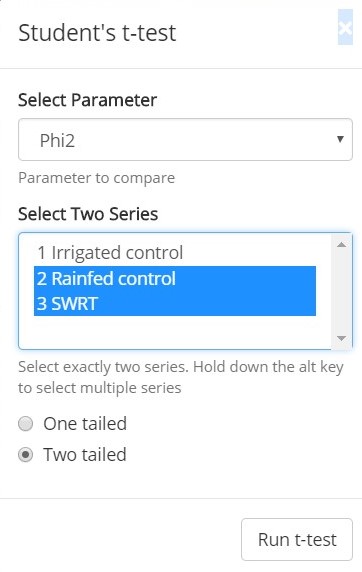The width and height of the screenshot is (362, 572).
Task: Click the Select Two Series label
Action: tap(88, 214)
